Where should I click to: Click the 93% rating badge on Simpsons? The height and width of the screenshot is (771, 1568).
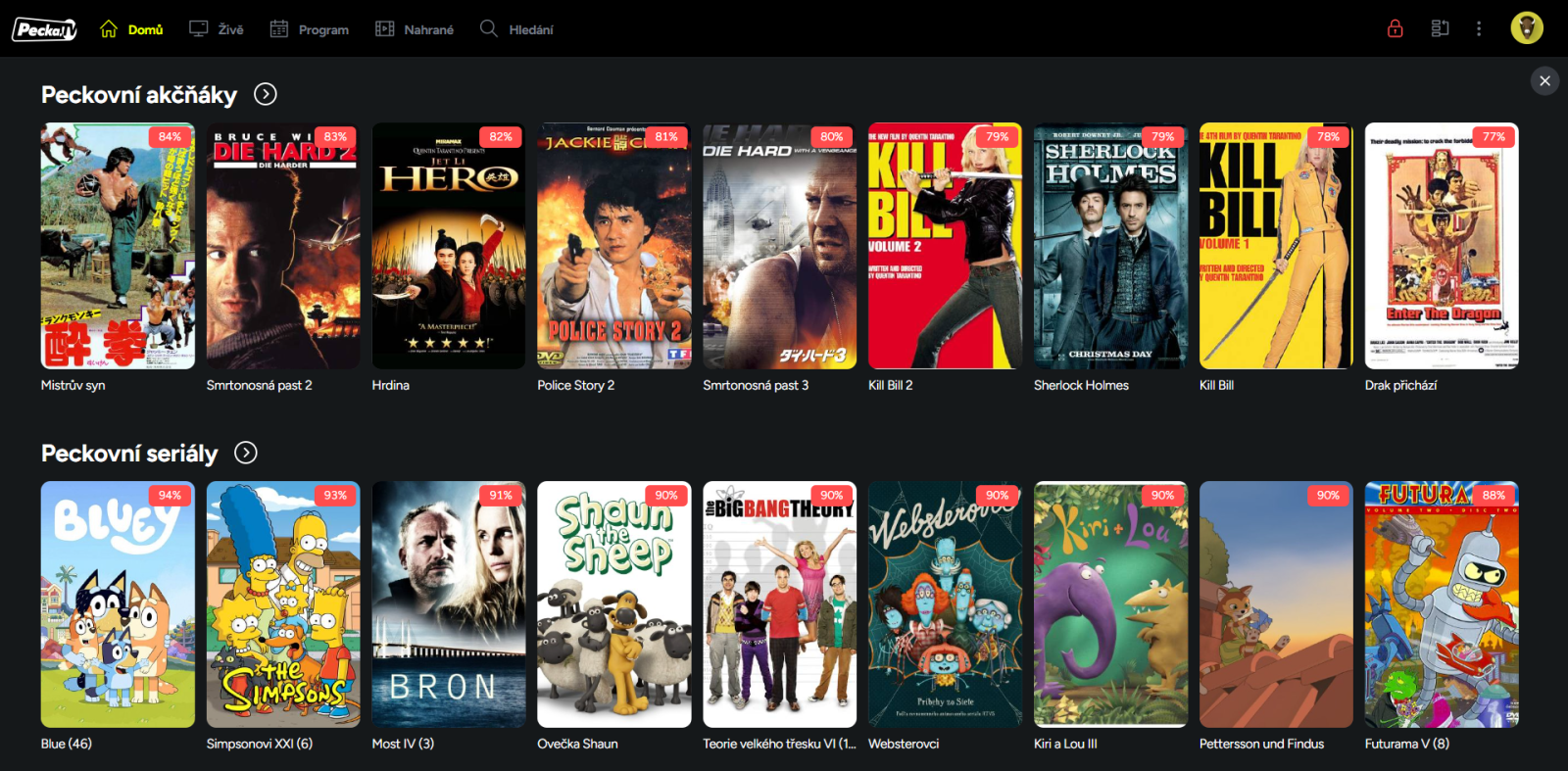pyautogui.click(x=336, y=496)
